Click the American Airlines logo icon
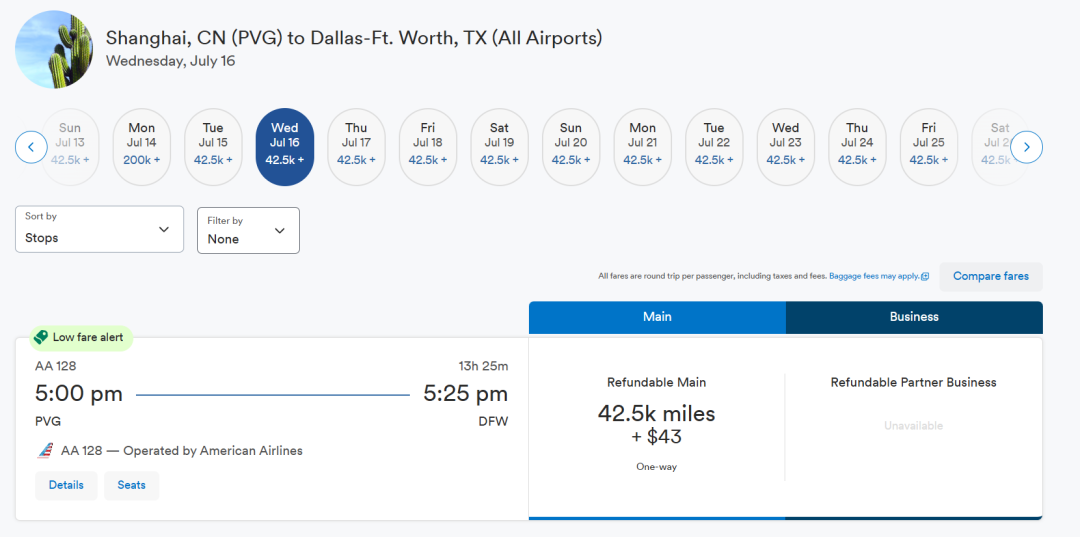The image size is (1080, 537). click(x=45, y=451)
